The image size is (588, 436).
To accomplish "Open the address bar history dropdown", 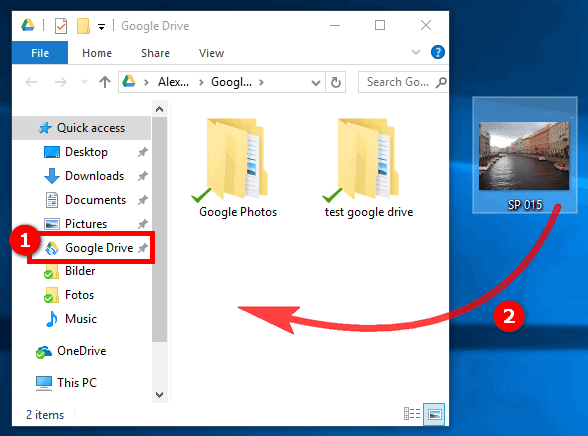I will [316, 82].
